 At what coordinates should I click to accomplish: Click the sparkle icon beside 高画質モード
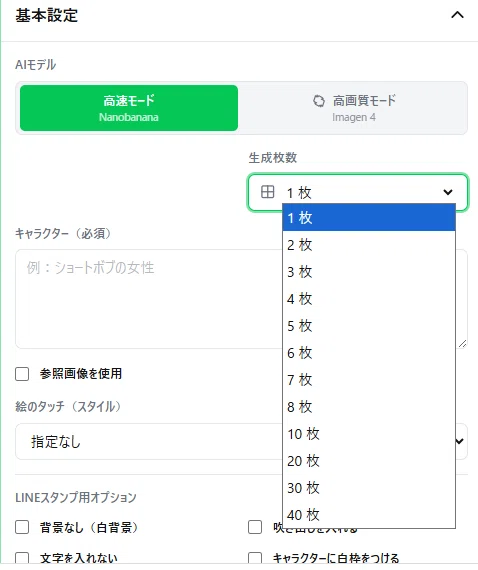[x=319, y=101]
